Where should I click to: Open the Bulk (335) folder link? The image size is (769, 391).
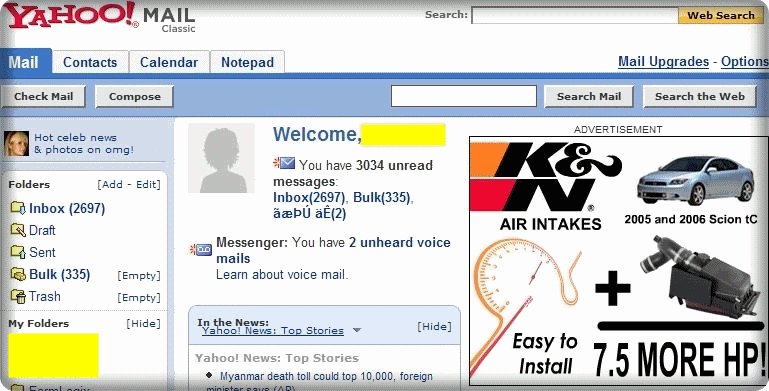click(x=59, y=274)
